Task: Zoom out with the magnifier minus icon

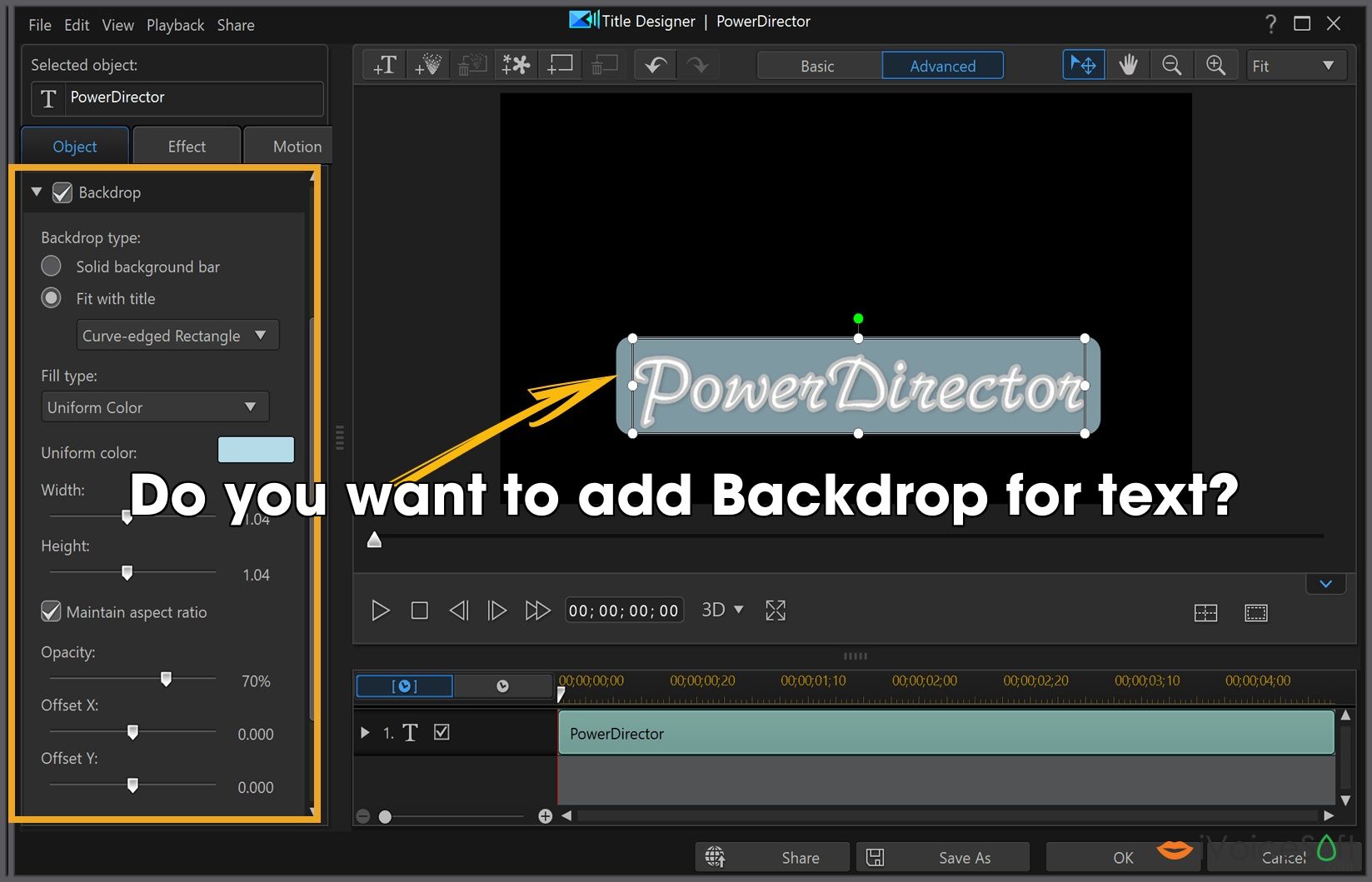Action: pos(1171,65)
